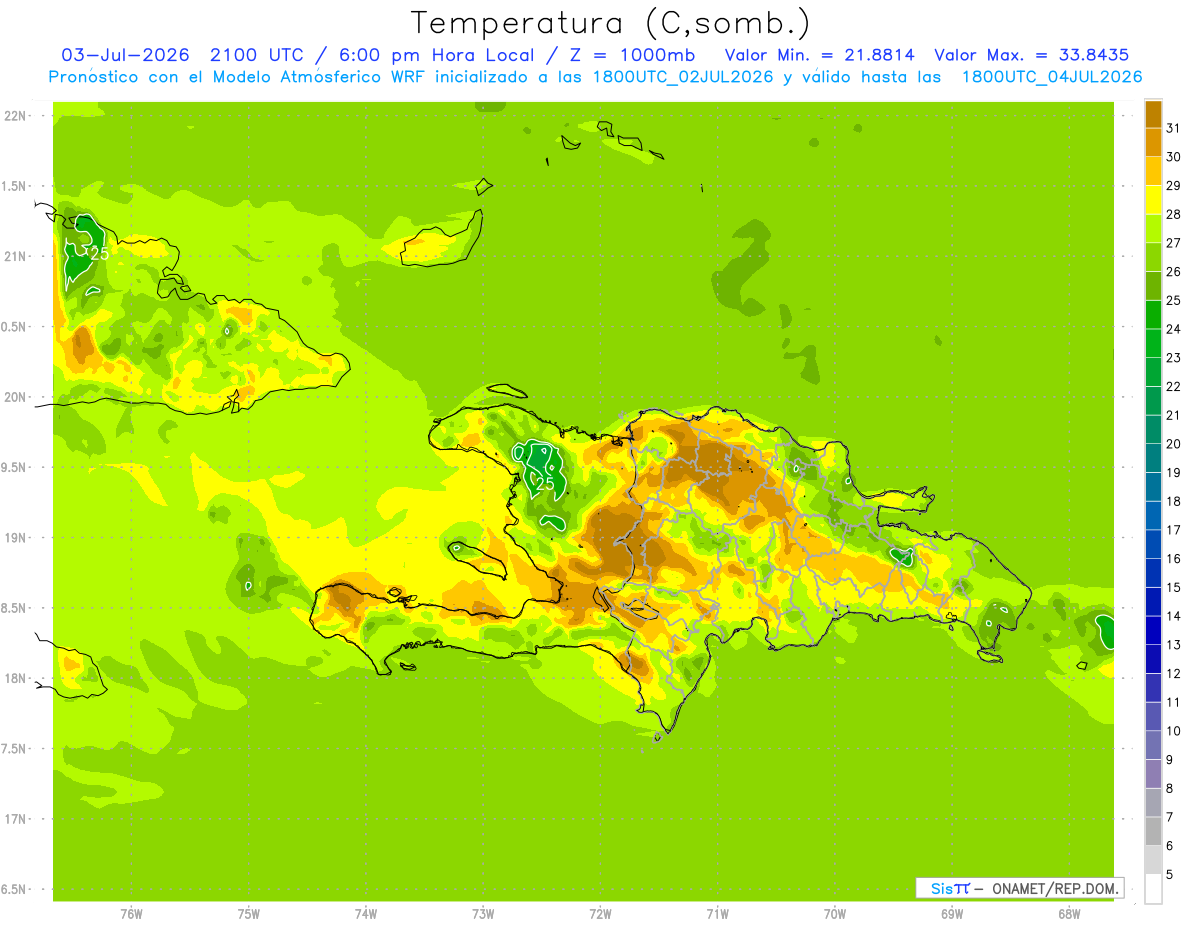The image size is (1200, 927).
Task: Click the 'ONAMET/REP.DOM.' credit text
Action: click(1053, 888)
